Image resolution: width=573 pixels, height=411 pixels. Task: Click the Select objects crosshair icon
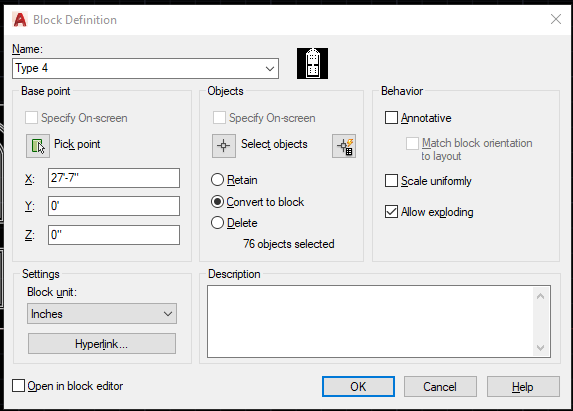(x=224, y=146)
